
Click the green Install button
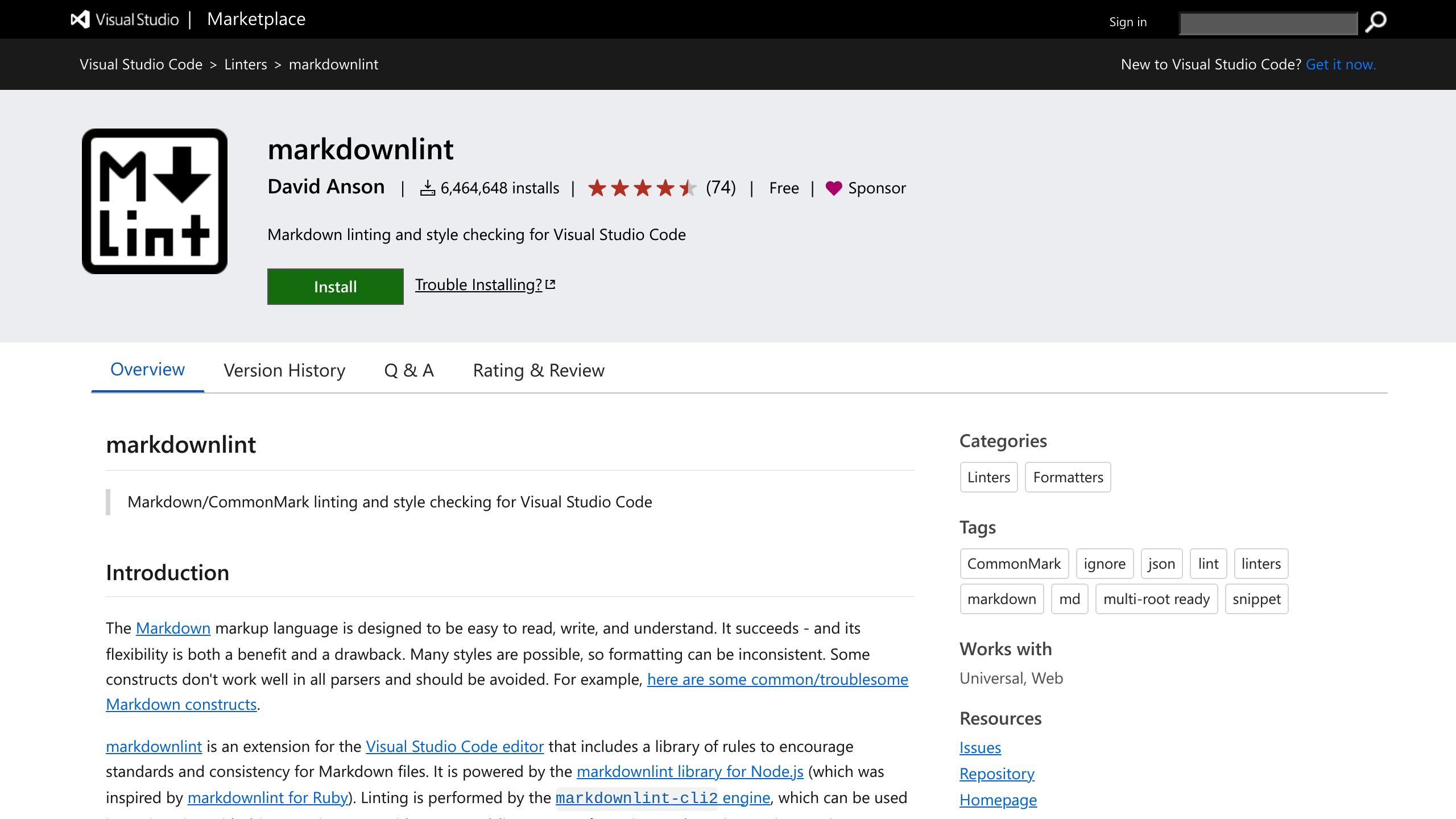pyautogui.click(x=336, y=287)
